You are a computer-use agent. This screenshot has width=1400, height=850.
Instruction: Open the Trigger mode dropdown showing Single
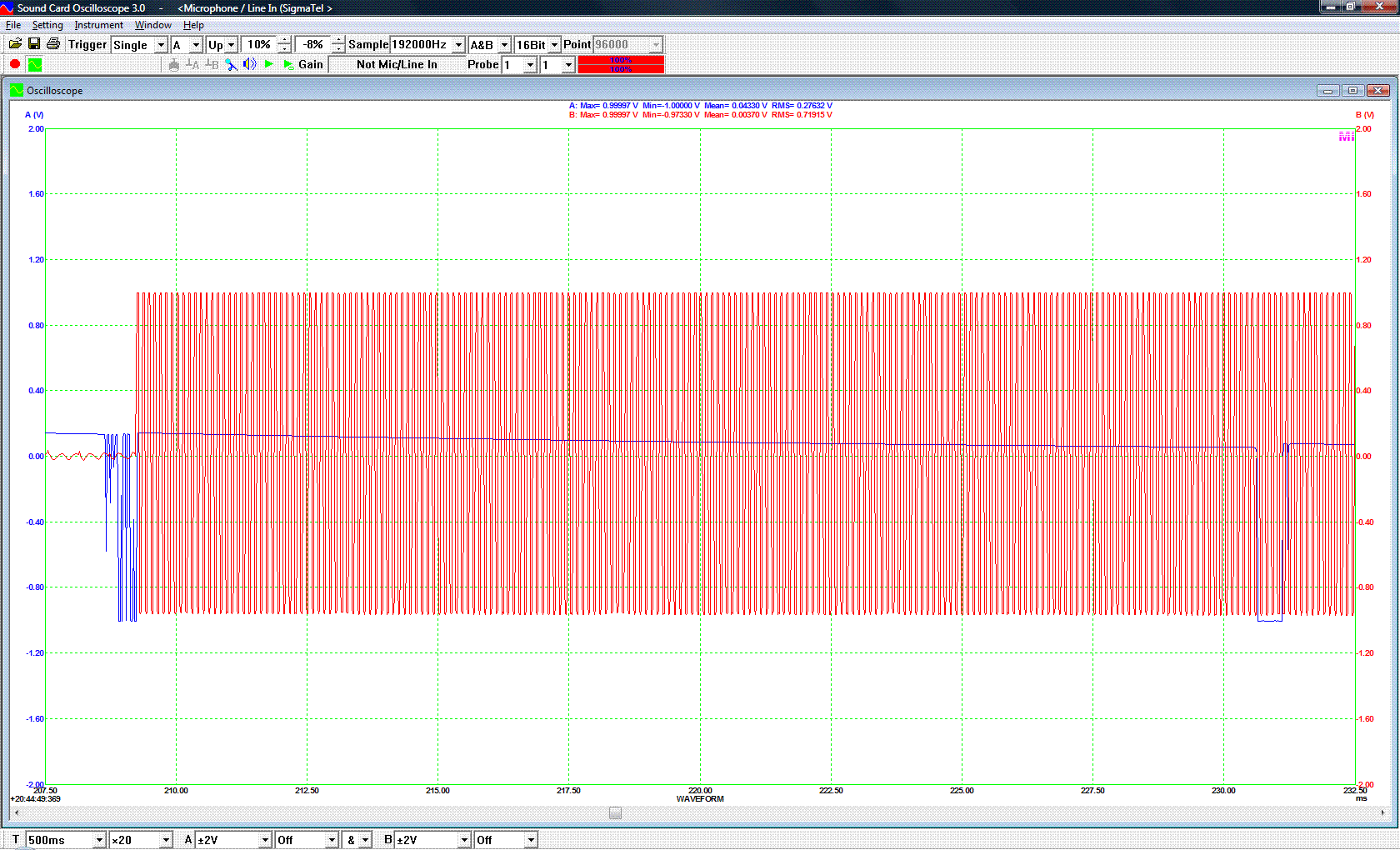(x=161, y=45)
